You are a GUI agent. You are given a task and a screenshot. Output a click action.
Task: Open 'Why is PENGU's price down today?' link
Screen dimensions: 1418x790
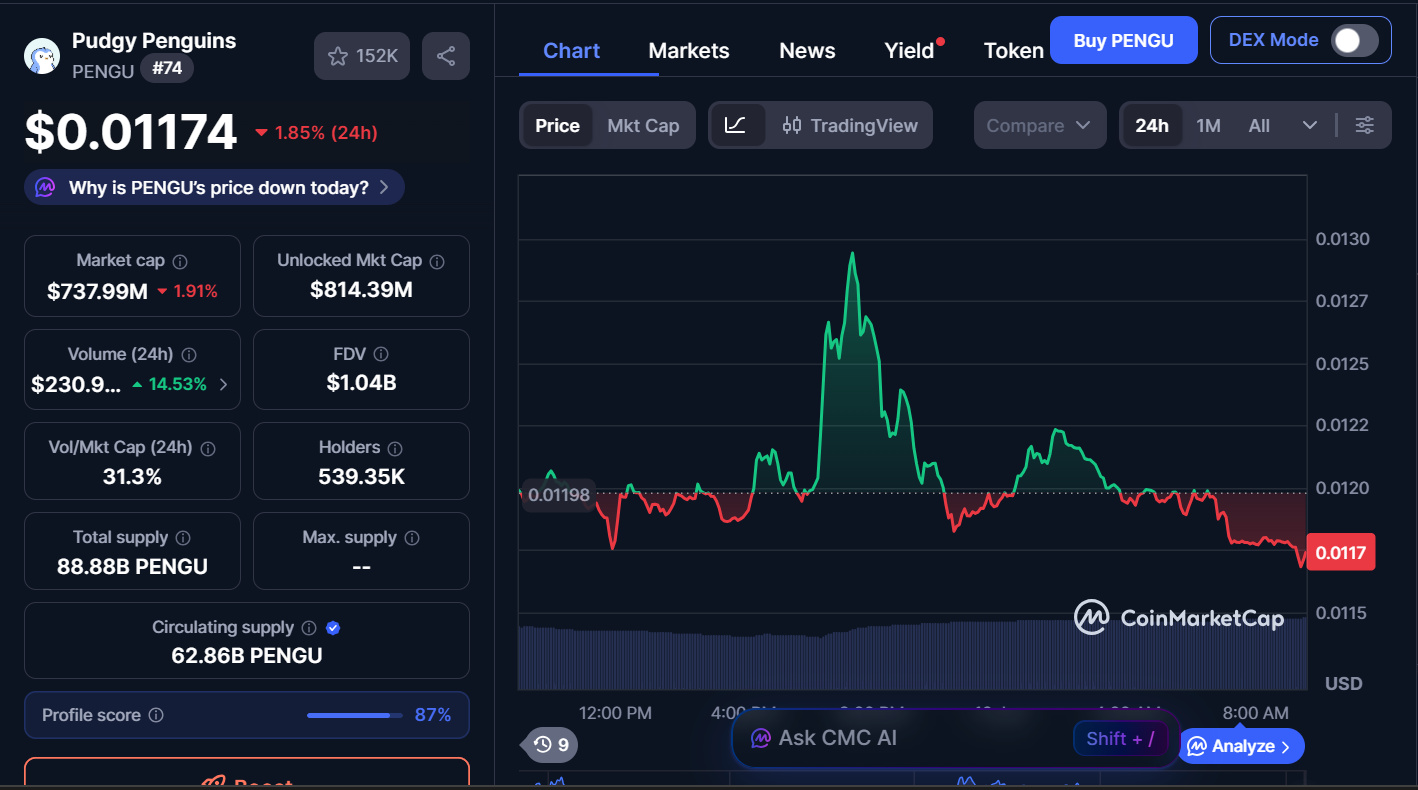tap(213, 187)
